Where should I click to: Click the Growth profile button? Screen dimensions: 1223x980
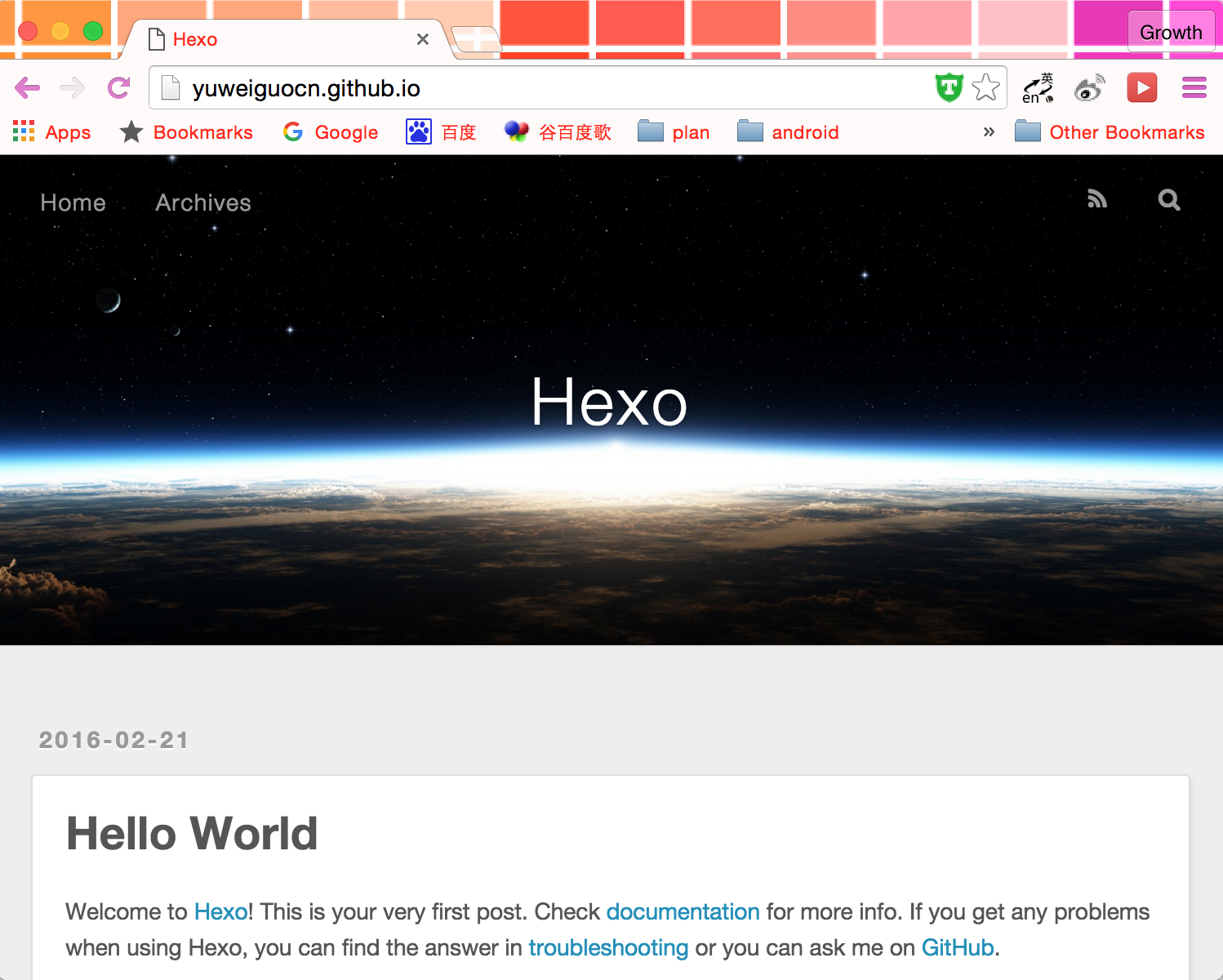pyautogui.click(x=1171, y=32)
